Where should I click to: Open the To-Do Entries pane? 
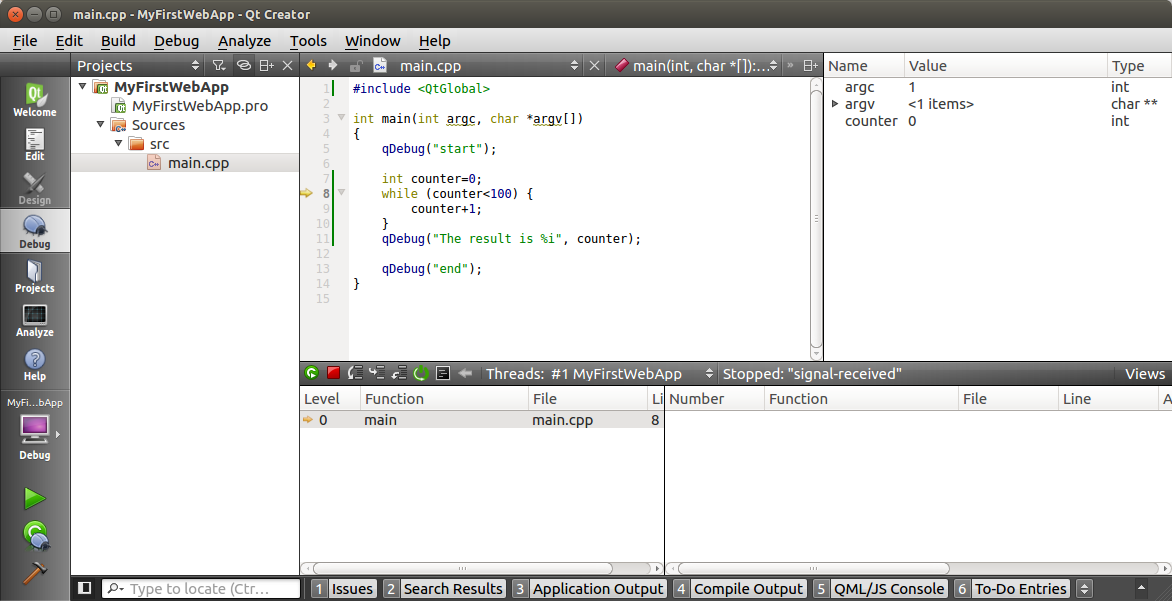coord(1013,588)
